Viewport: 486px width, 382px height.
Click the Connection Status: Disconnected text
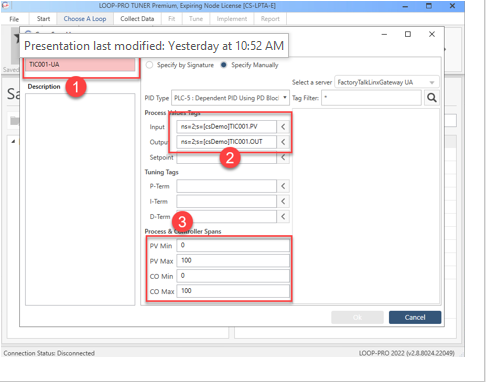[x=49, y=353]
